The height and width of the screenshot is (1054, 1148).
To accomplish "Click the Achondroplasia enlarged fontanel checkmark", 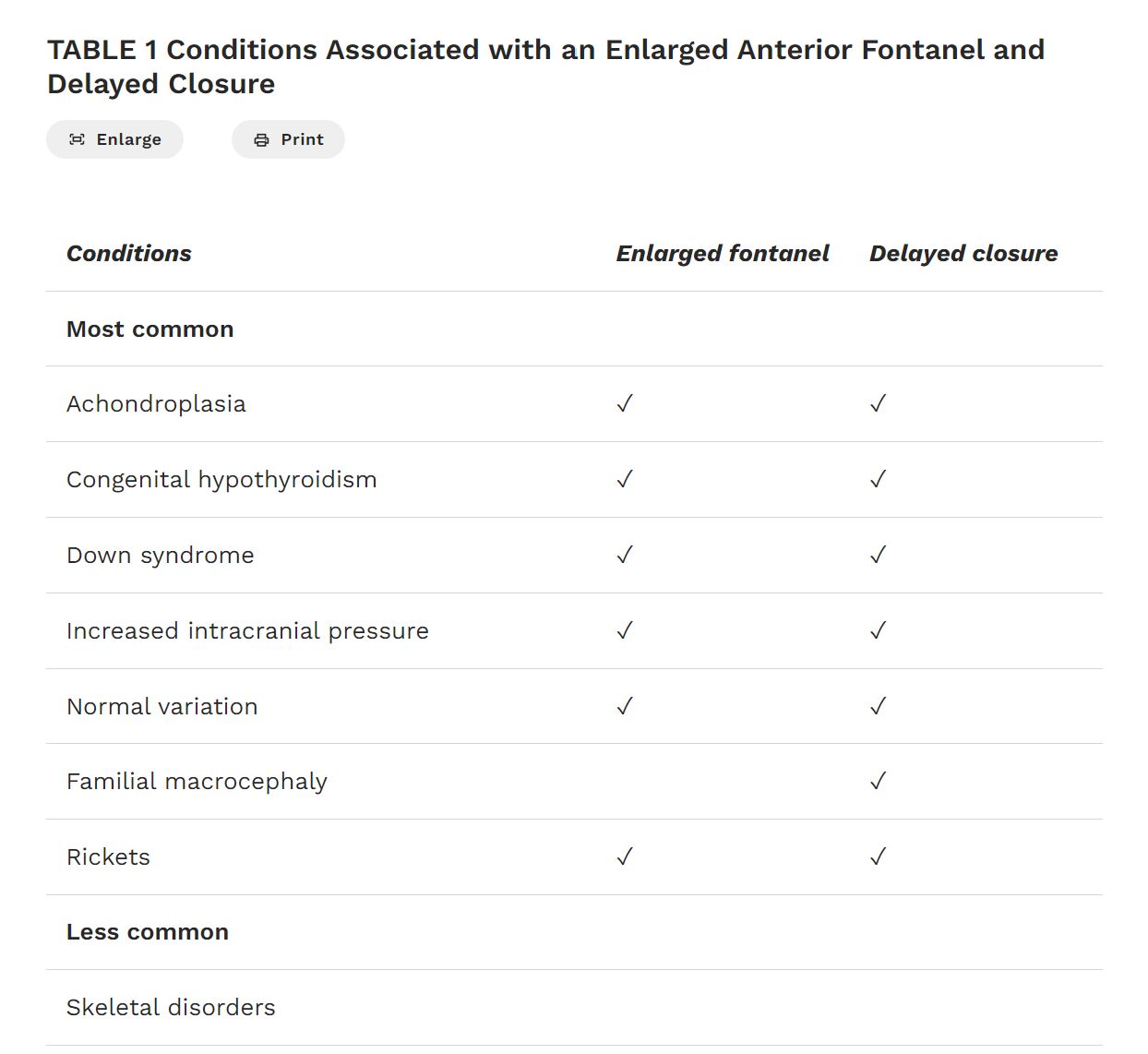I will click(625, 403).
